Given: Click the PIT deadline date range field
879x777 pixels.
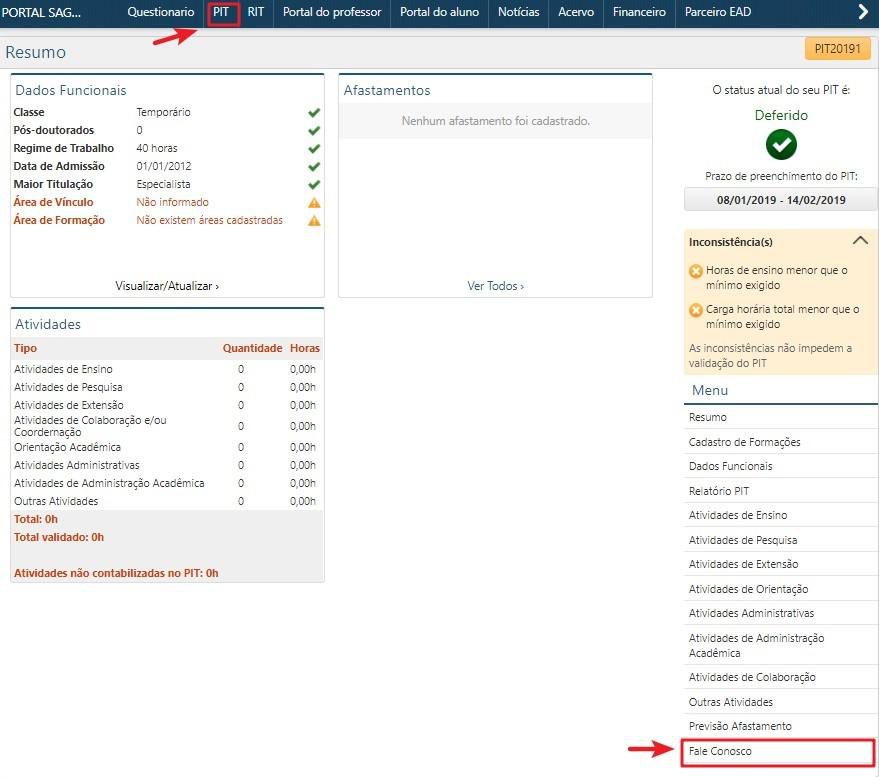Looking at the screenshot, I should (x=781, y=200).
